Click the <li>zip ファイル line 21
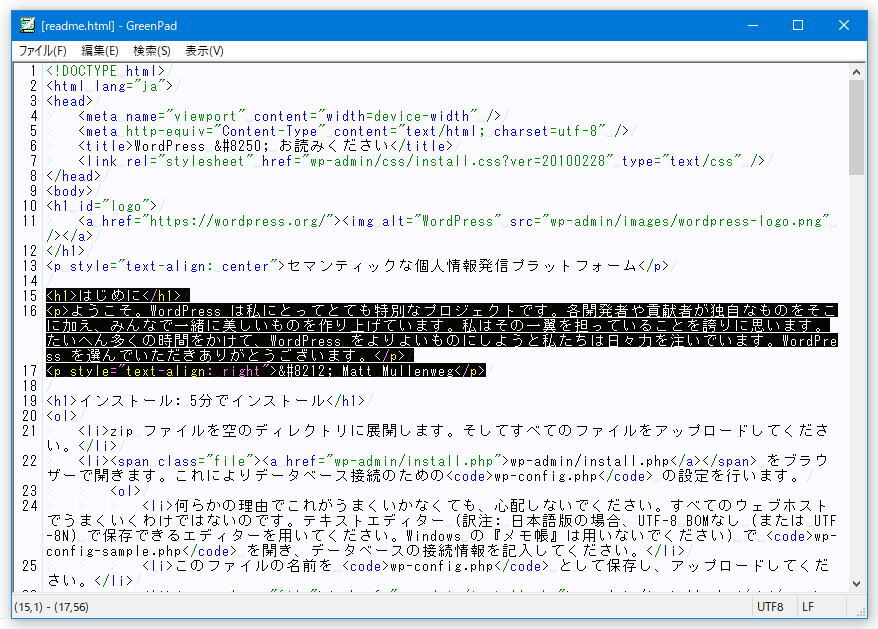Image resolution: width=878 pixels, height=629 pixels. point(437,438)
